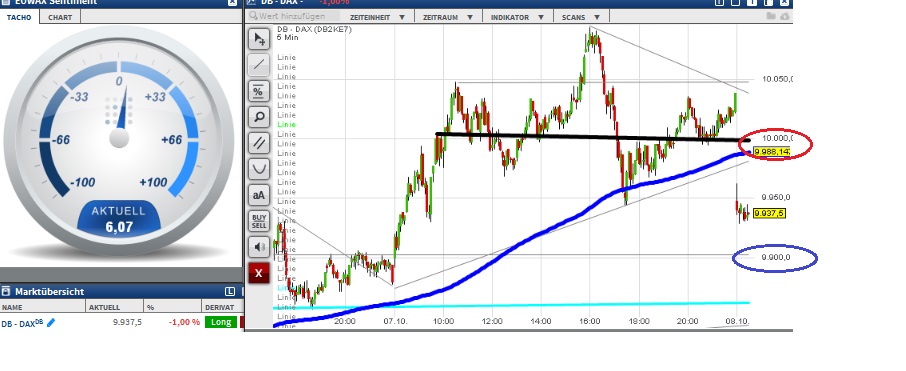Toggle the chart speaker sound alert
Image resolution: width=906 pixels, height=371 pixels.
(x=259, y=247)
